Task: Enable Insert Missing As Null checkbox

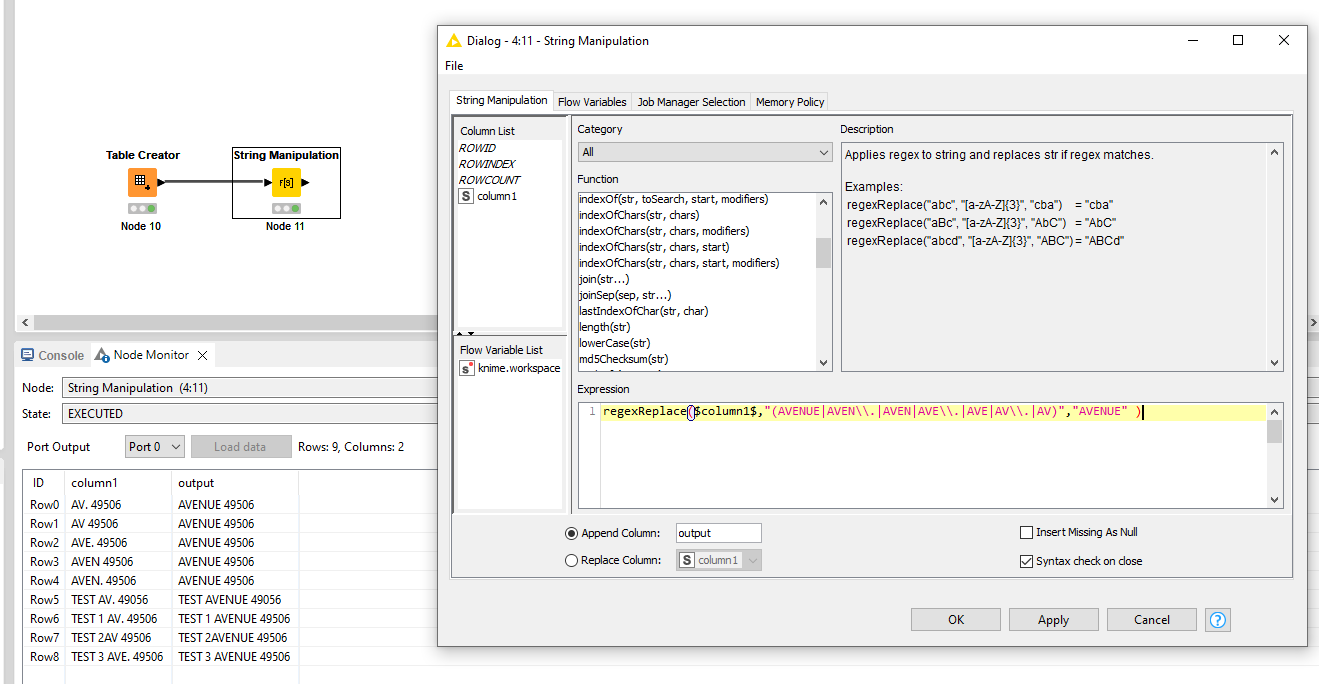Action: click(x=1026, y=532)
